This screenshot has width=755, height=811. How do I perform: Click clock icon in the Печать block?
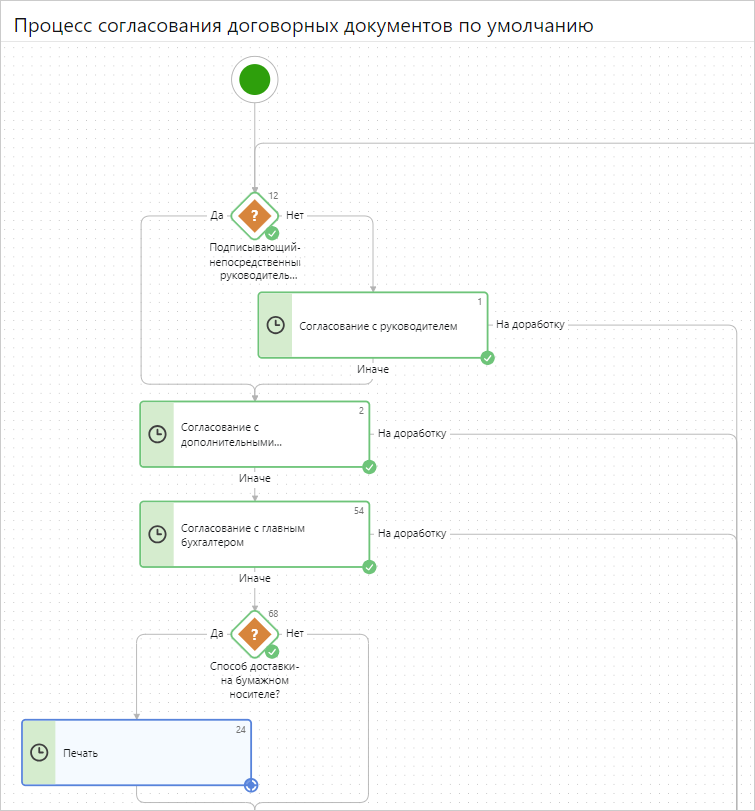[39, 753]
